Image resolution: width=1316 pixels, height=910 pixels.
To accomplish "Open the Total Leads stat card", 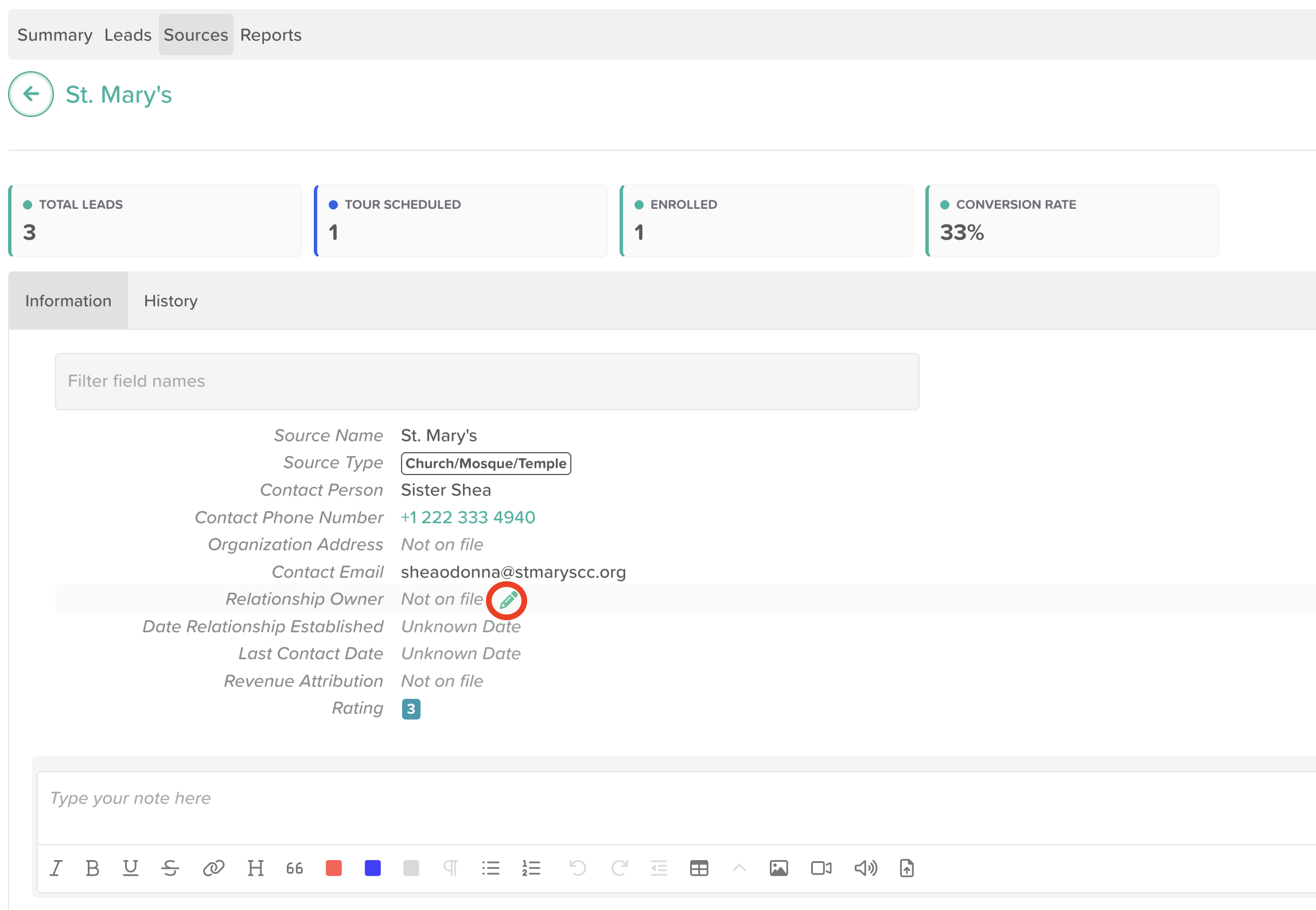I will point(155,221).
